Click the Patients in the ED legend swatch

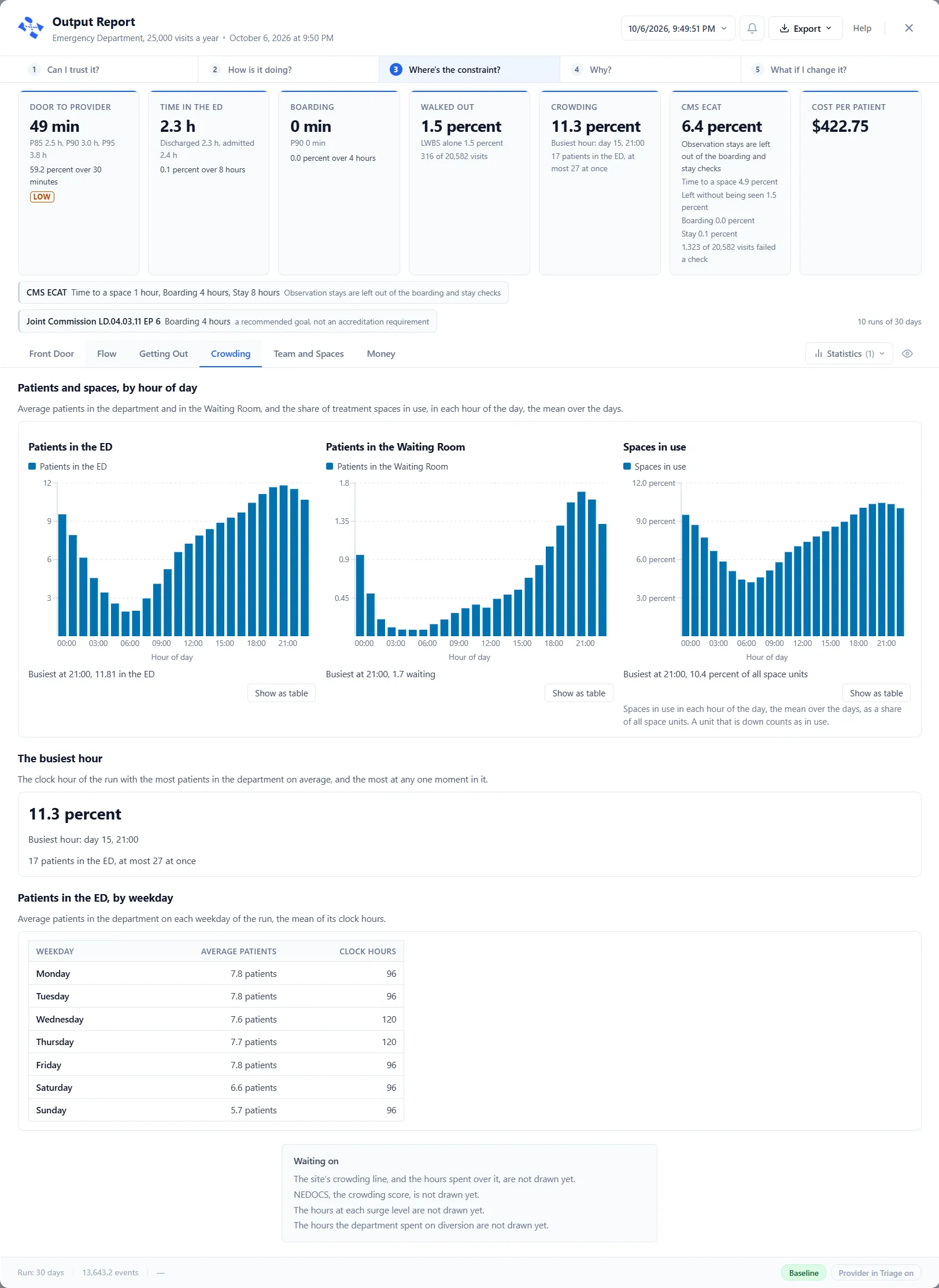32,466
